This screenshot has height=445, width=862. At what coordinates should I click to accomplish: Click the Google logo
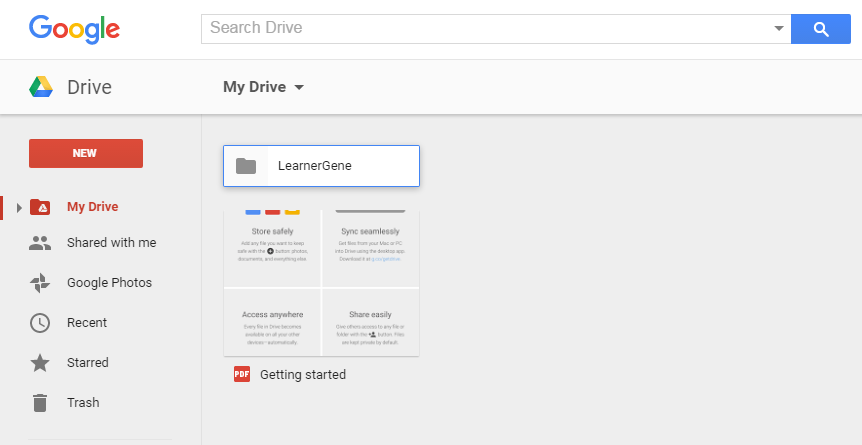click(74, 29)
